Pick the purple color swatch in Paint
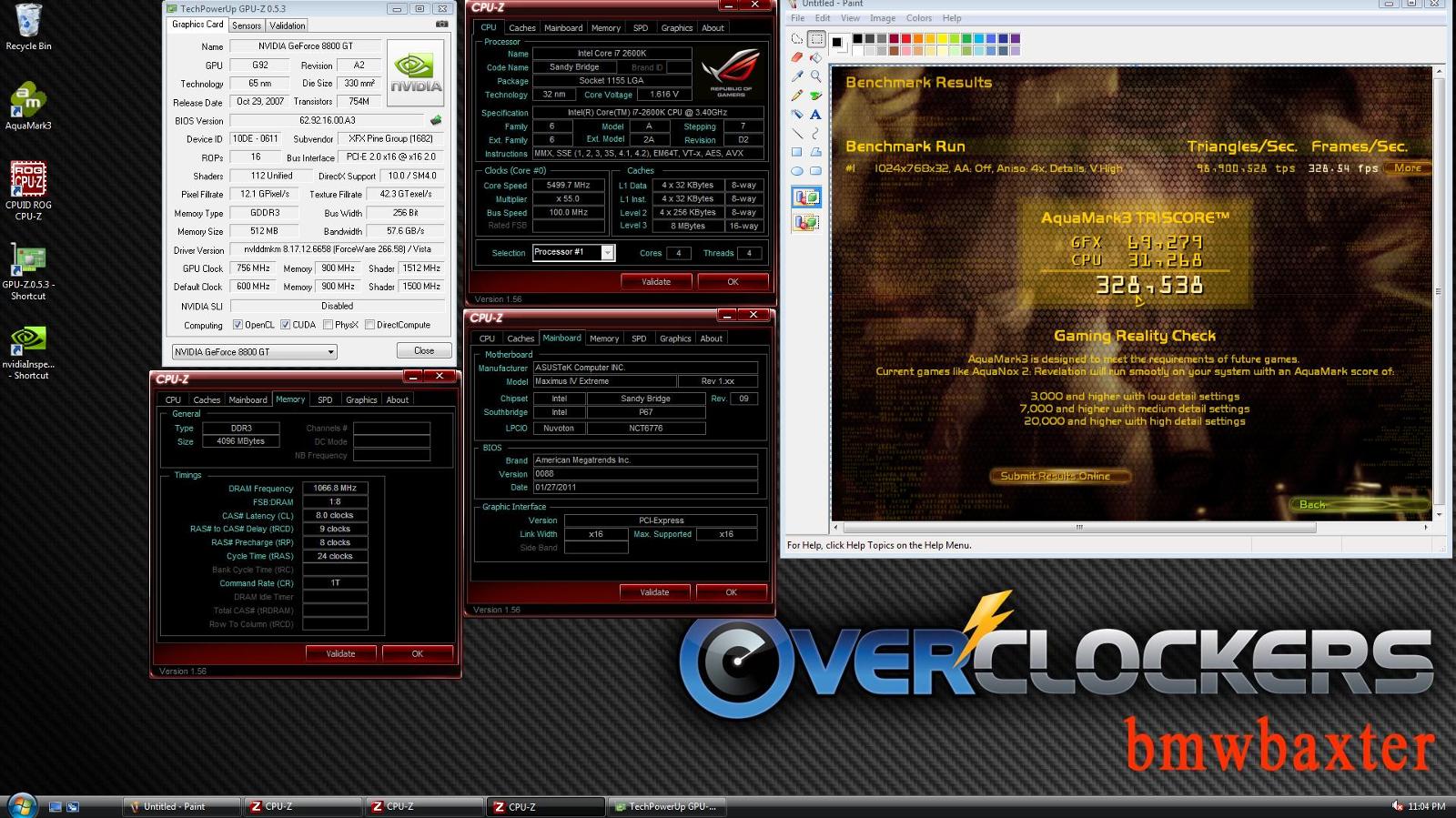 1015,39
